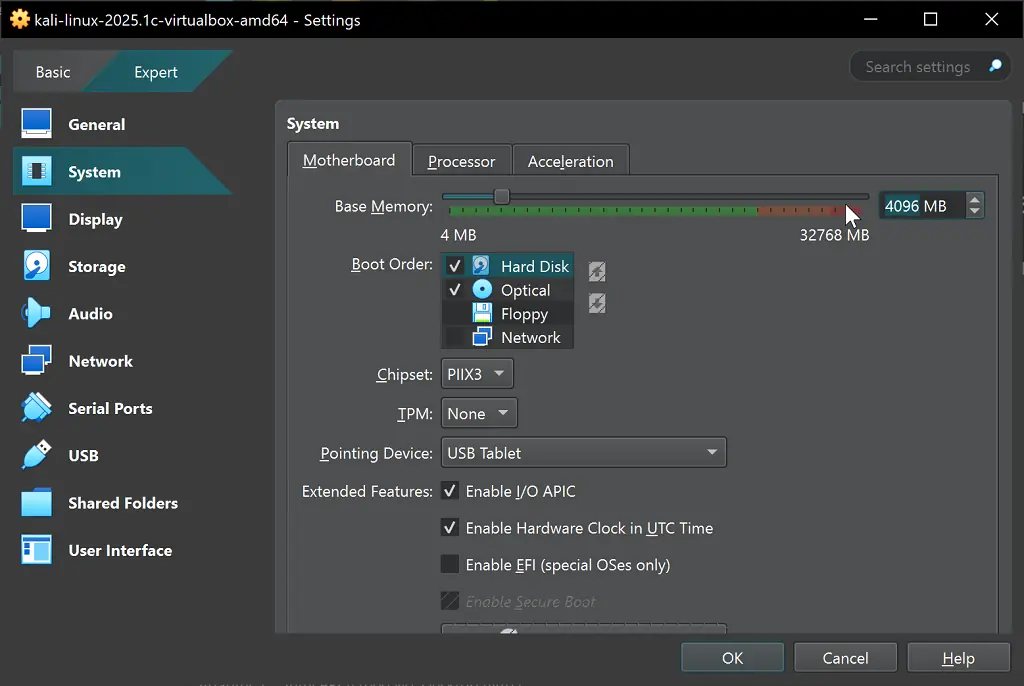Select the System chip icon in sidebar

click(x=37, y=171)
